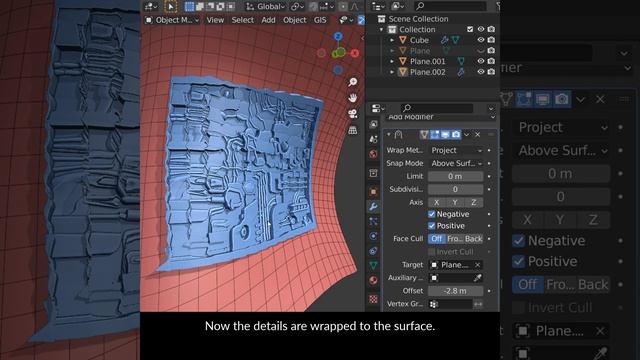Open the Object Data properties tab with the green triangle icon
The image size is (640, 360).
(373, 266)
